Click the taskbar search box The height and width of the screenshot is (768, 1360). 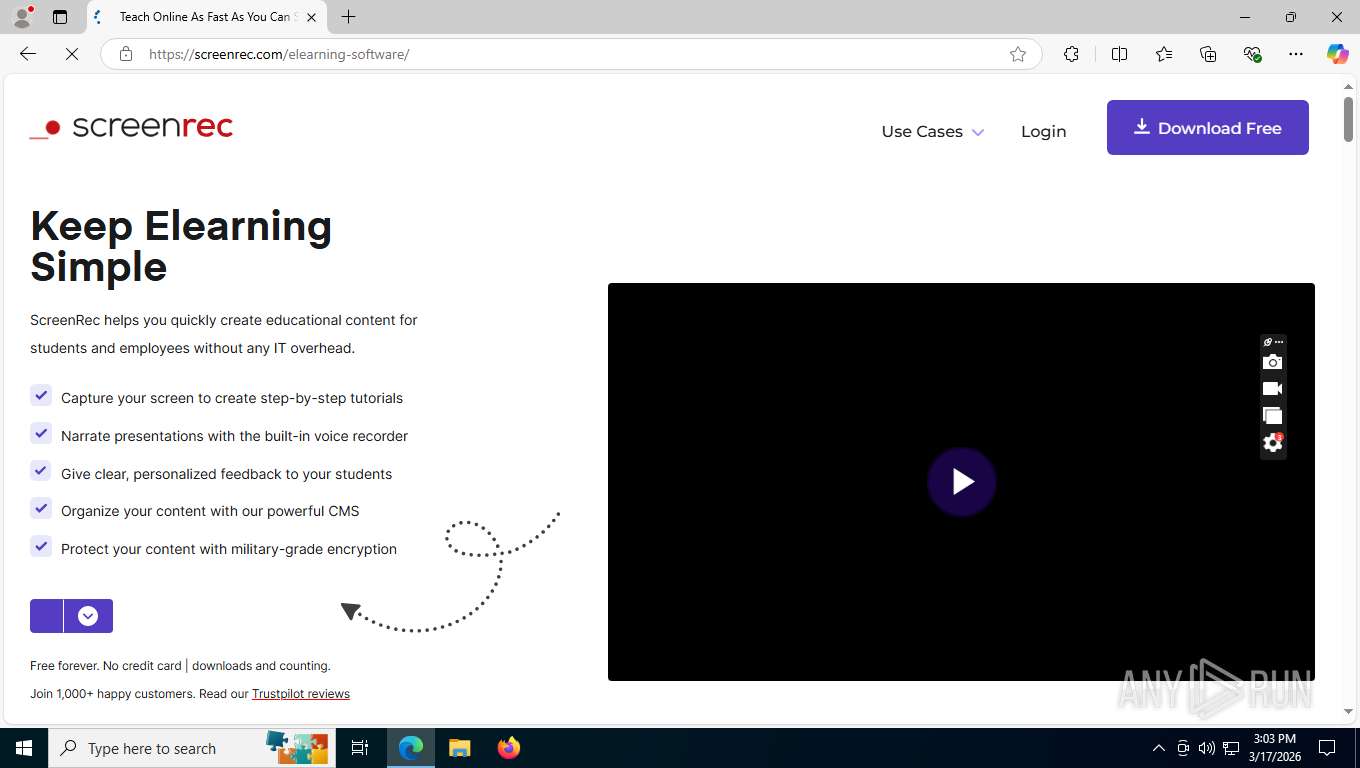coord(190,748)
